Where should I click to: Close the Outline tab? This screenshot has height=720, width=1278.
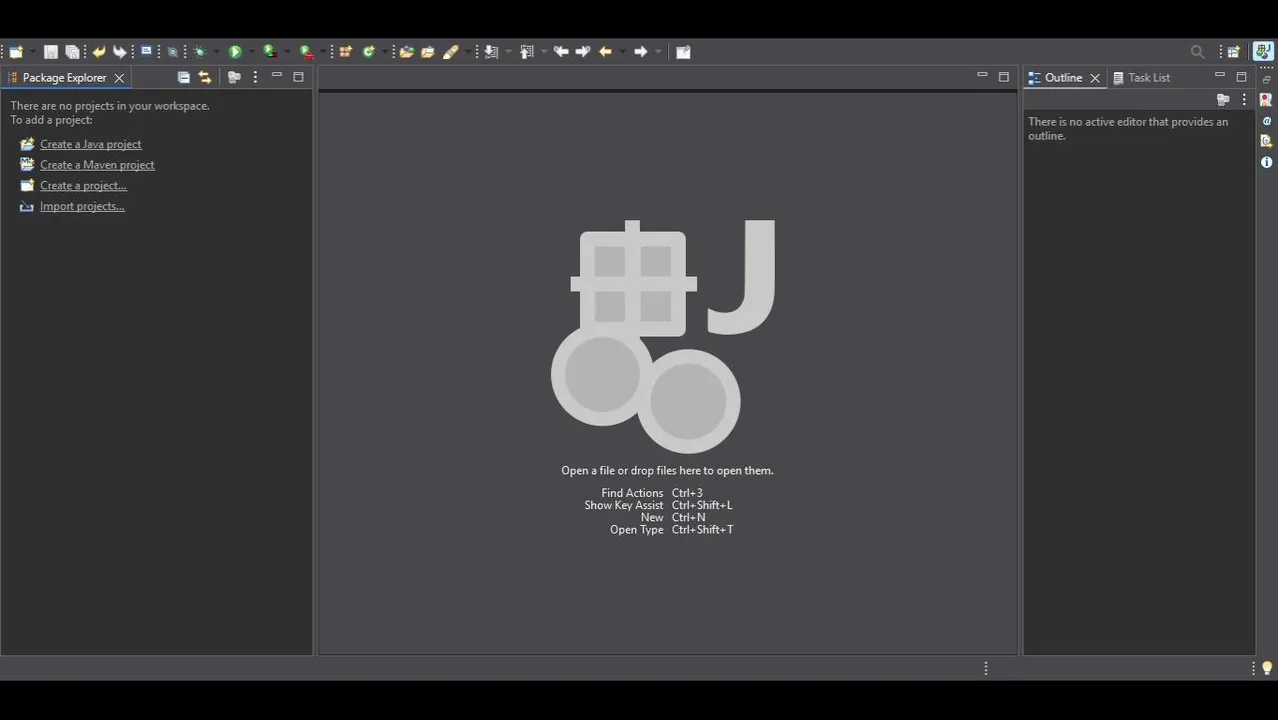(x=1095, y=78)
